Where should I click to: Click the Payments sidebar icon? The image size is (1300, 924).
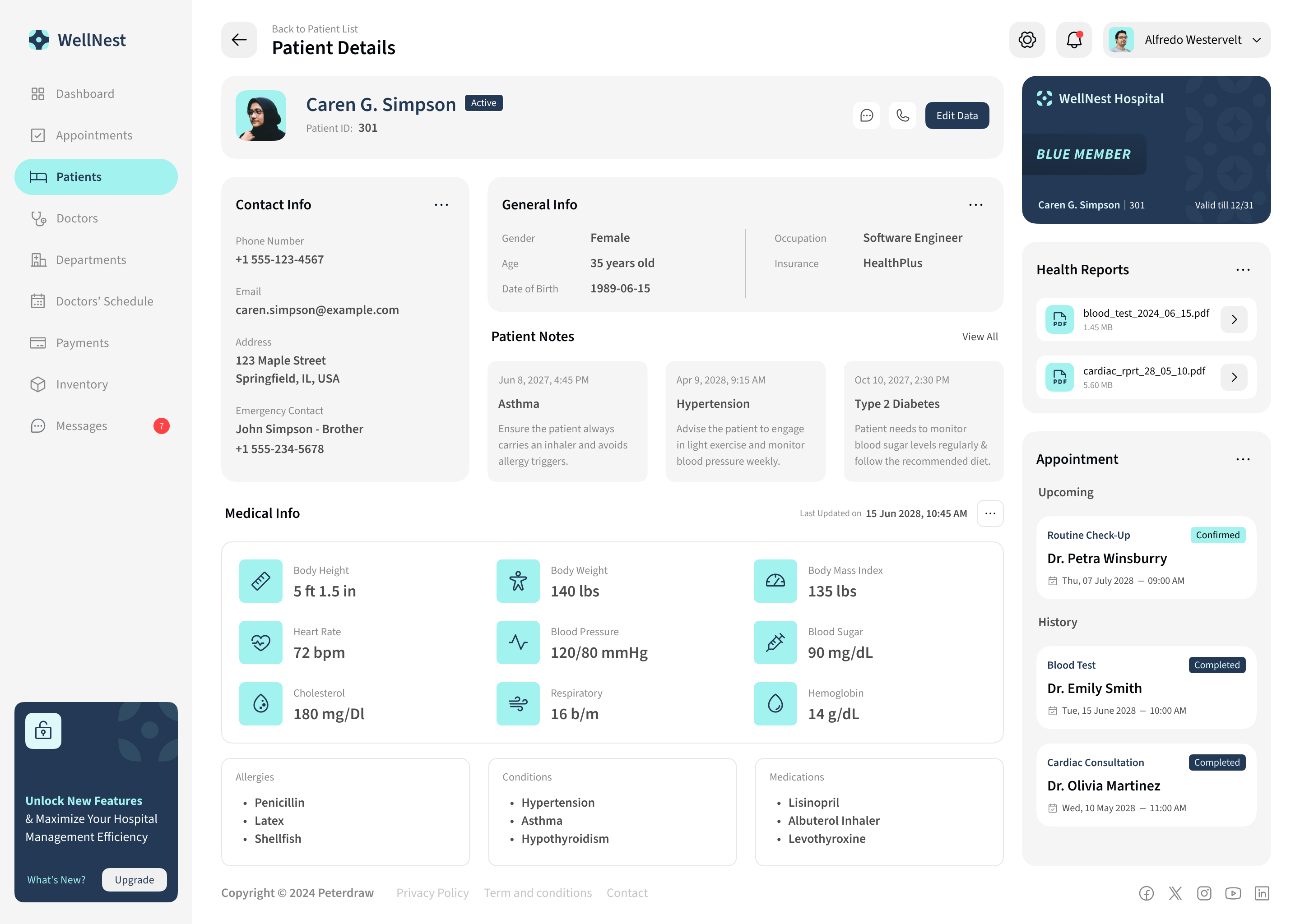tap(38, 342)
